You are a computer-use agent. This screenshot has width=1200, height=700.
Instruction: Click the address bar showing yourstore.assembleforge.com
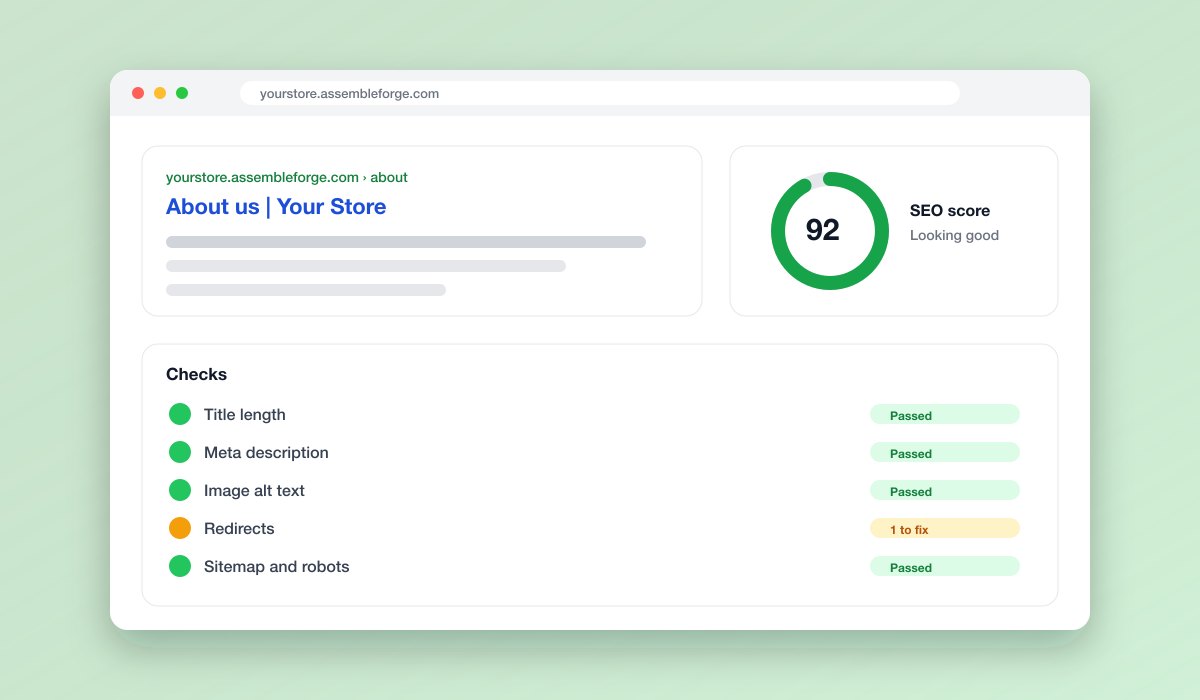(600, 93)
